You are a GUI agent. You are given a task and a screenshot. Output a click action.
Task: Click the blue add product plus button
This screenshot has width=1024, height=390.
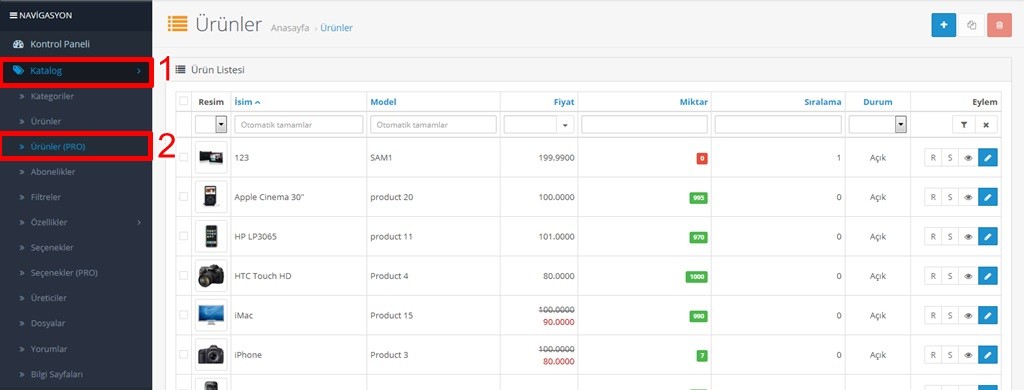pyautogui.click(x=944, y=25)
